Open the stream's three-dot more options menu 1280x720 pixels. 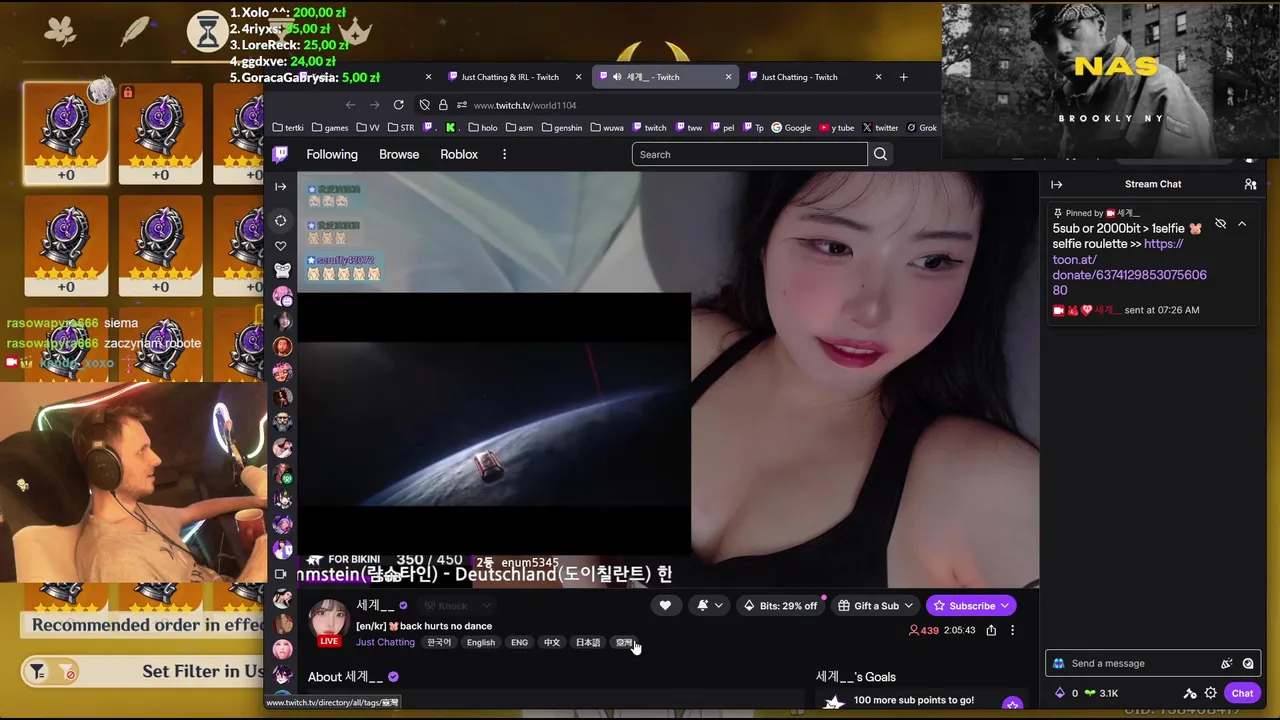coord(1012,630)
